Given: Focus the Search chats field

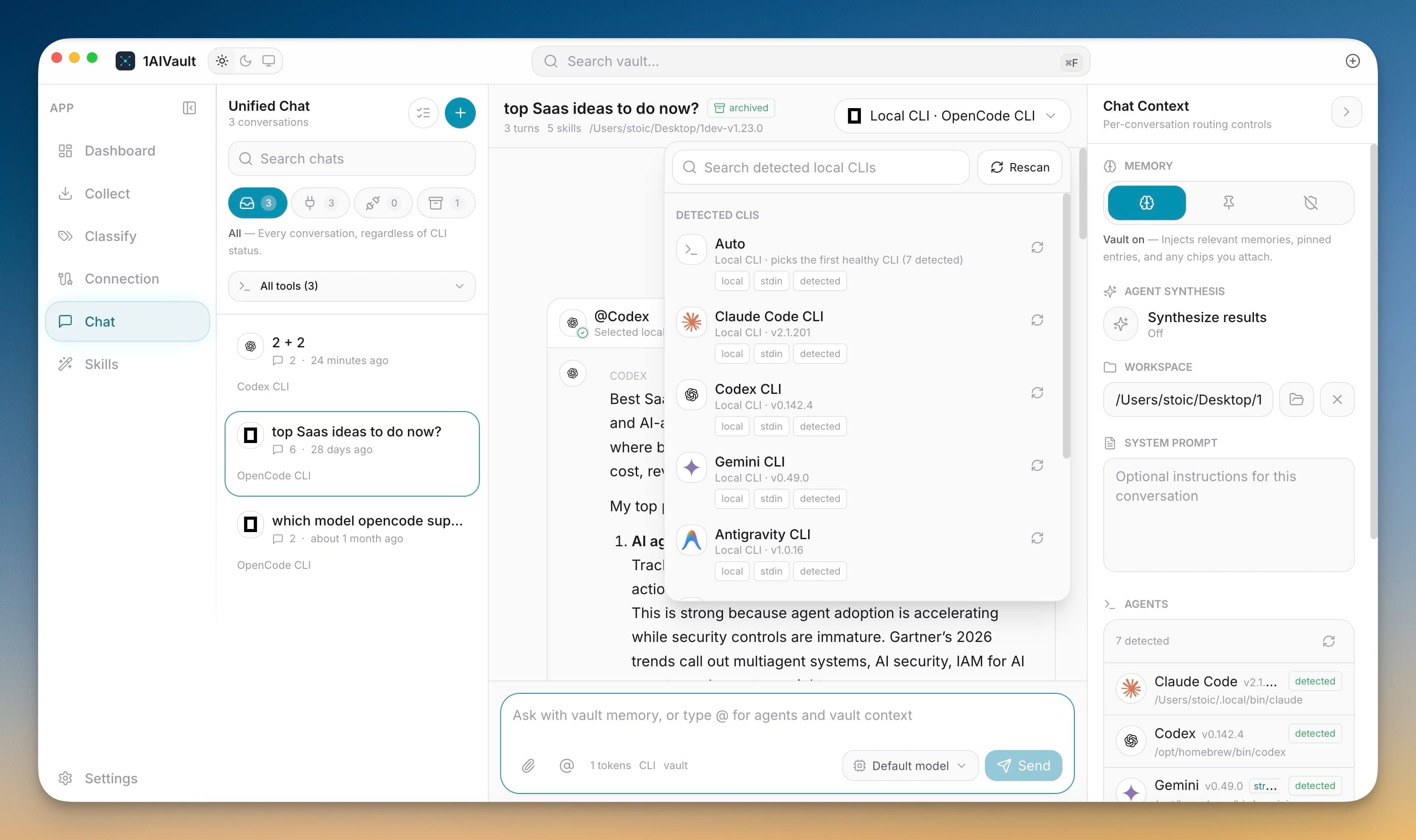Looking at the screenshot, I should click(x=351, y=159).
